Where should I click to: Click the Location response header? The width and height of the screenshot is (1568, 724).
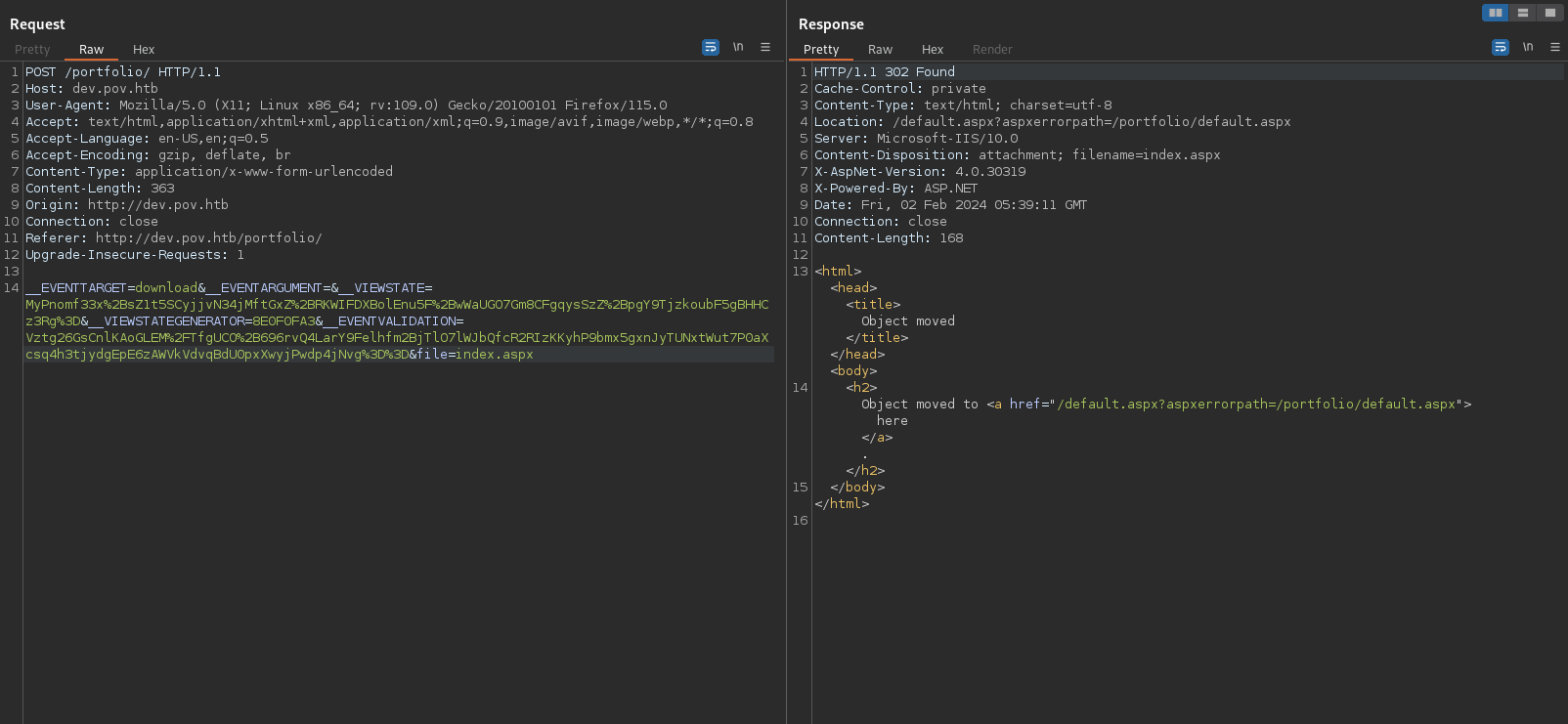pyautogui.click(x=1053, y=122)
